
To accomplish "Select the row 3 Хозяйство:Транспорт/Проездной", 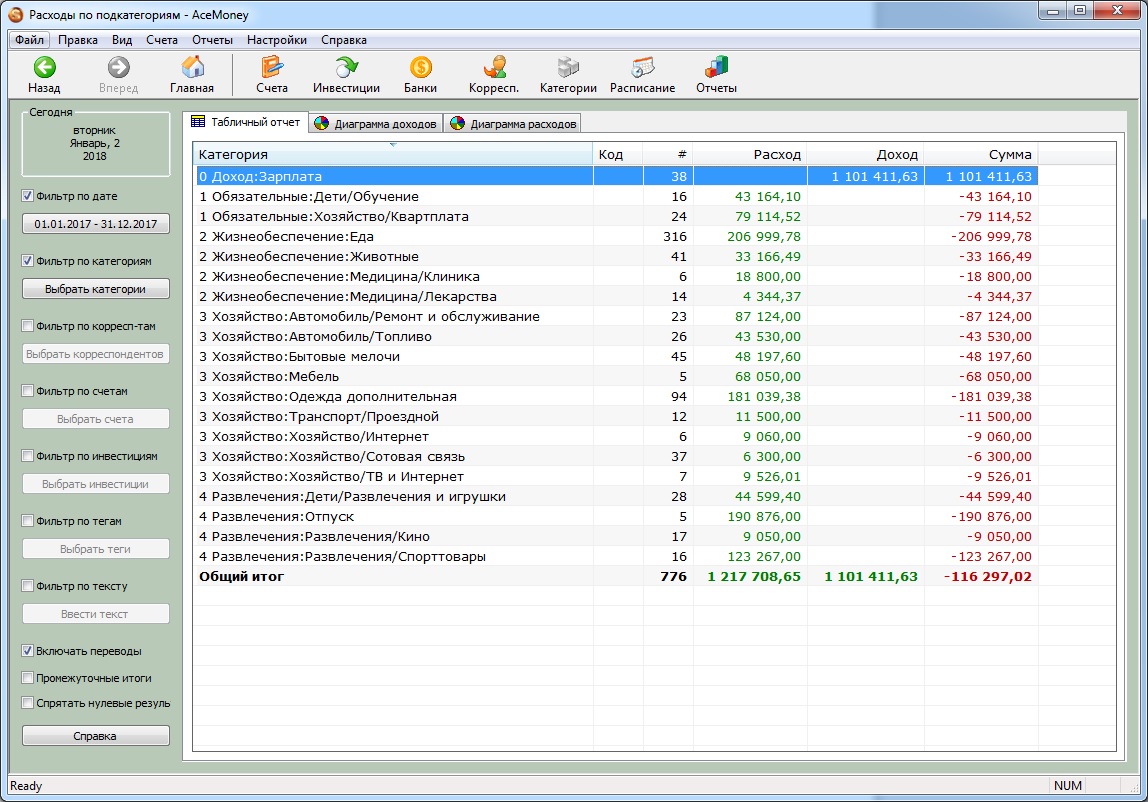I will [x=616, y=417].
